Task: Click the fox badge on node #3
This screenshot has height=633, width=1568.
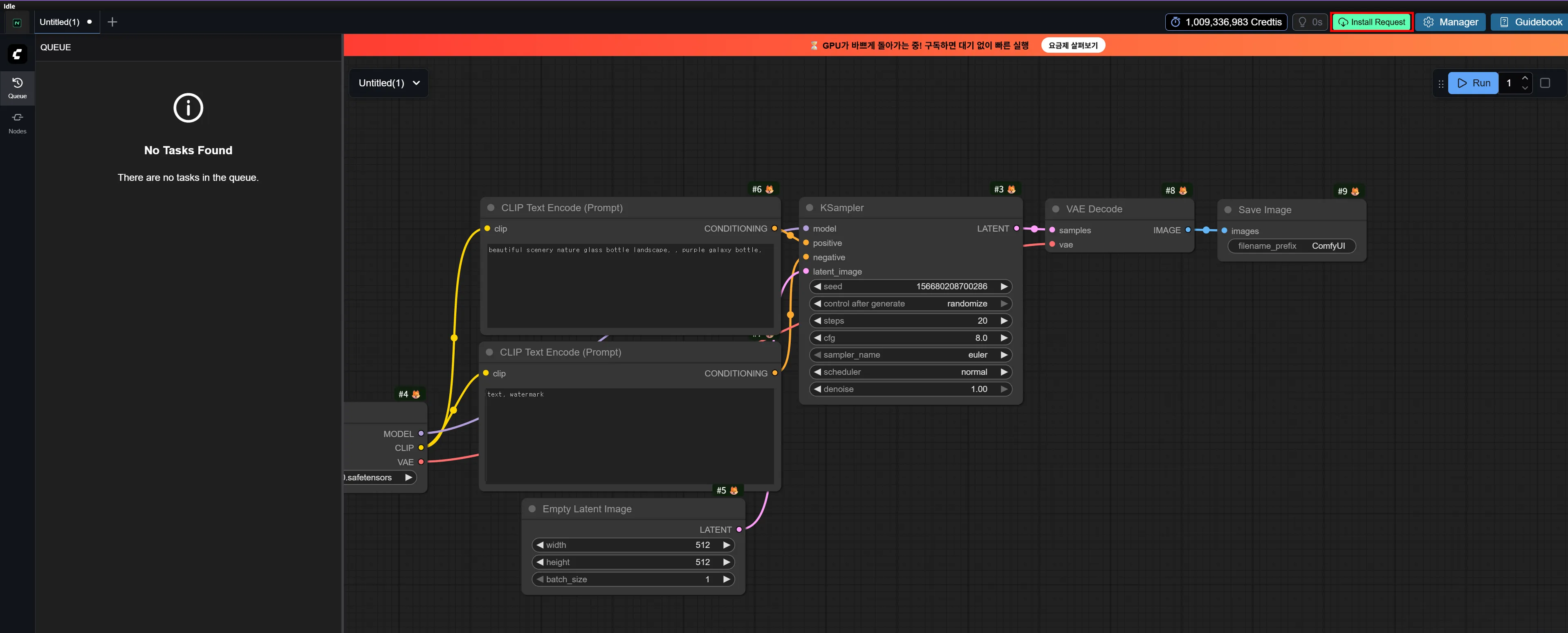Action: tap(1012, 189)
